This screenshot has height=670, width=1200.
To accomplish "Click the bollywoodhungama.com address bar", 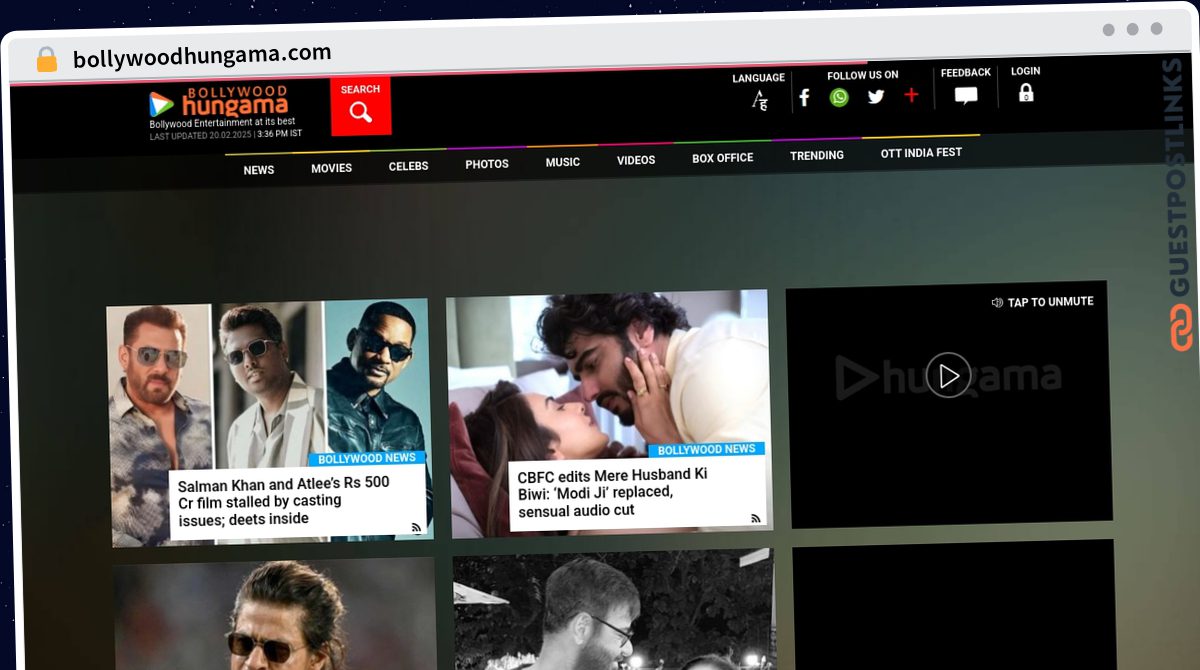I will (202, 56).
